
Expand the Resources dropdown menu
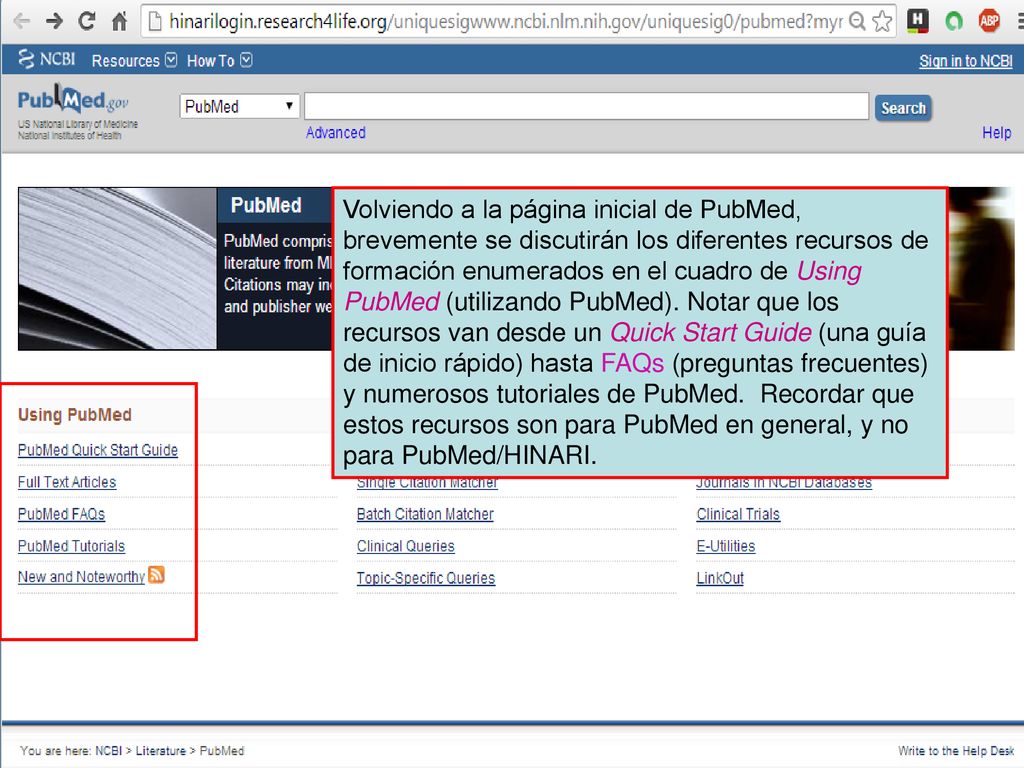(134, 61)
